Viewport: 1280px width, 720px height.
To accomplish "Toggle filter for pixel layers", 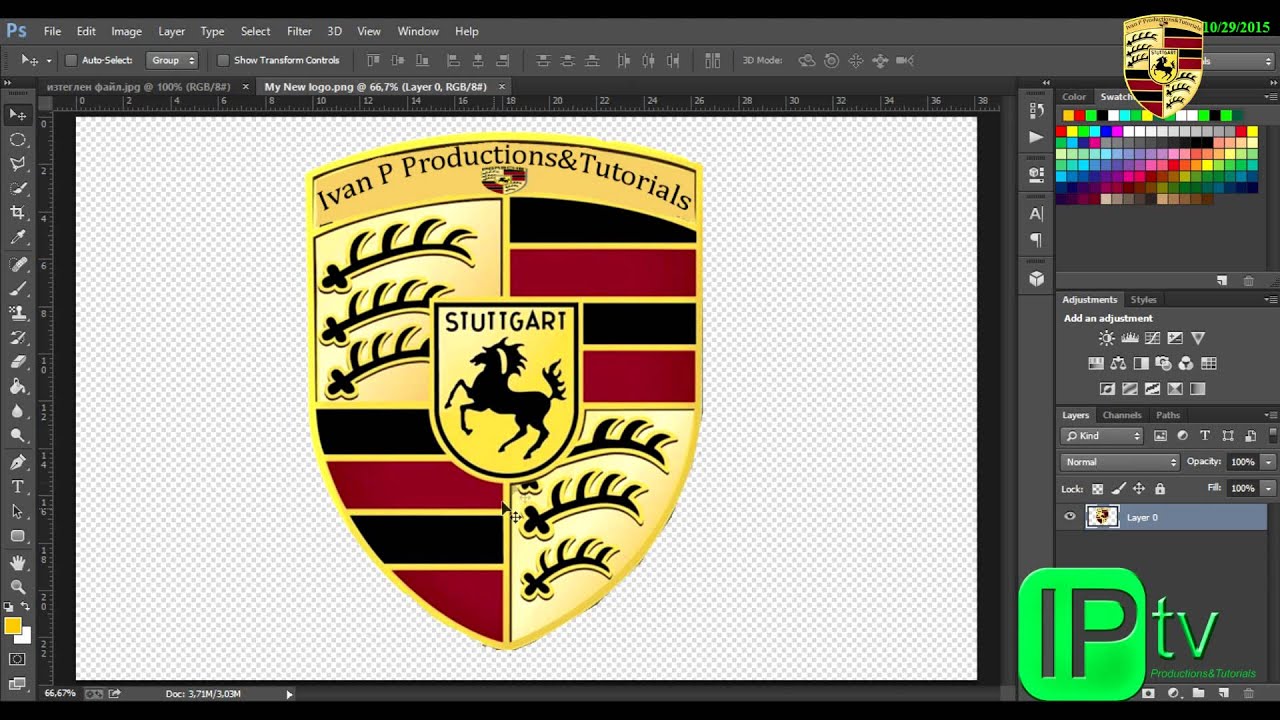I will coord(1161,436).
